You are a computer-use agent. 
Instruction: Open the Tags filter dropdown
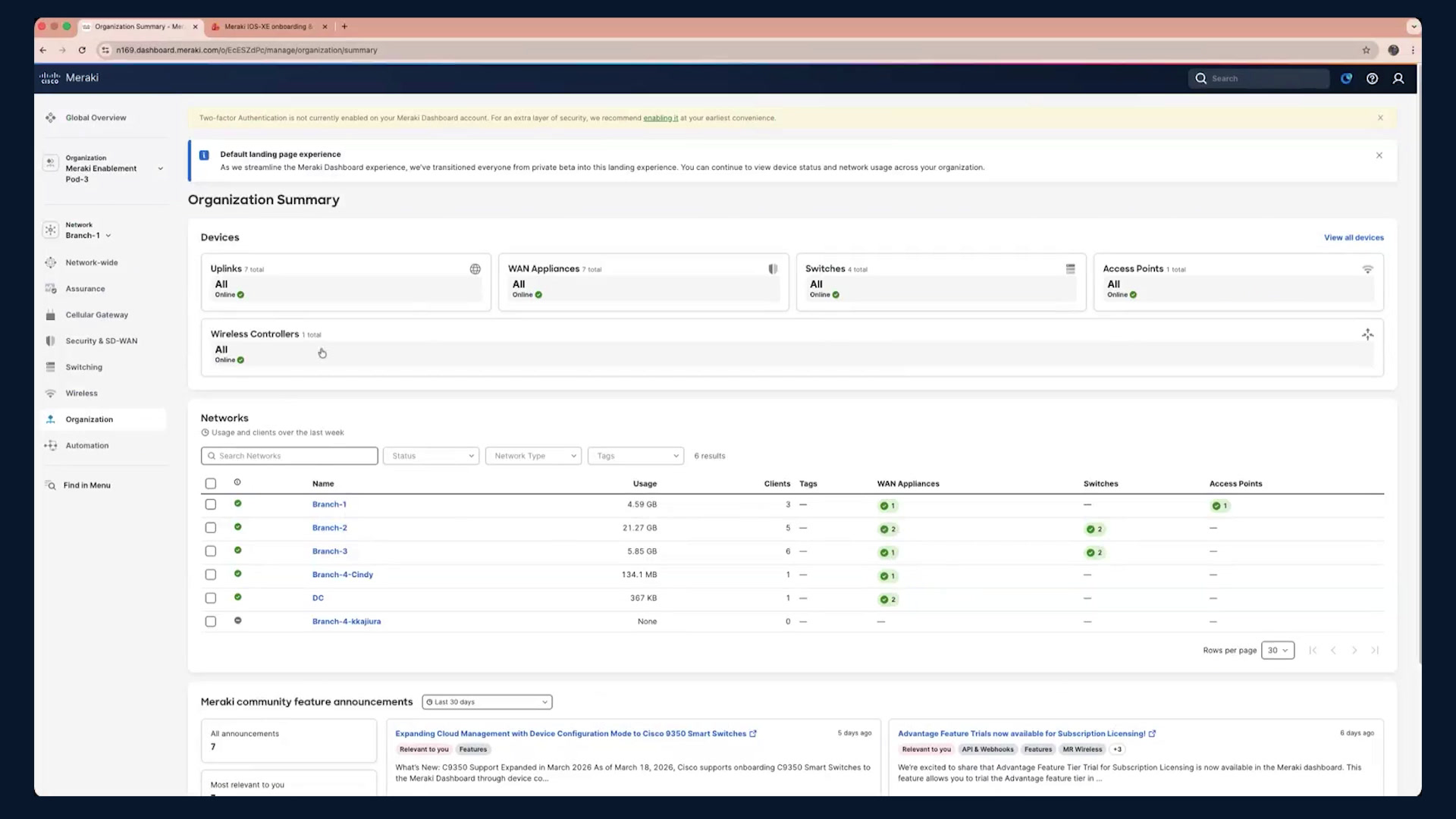tap(635, 456)
